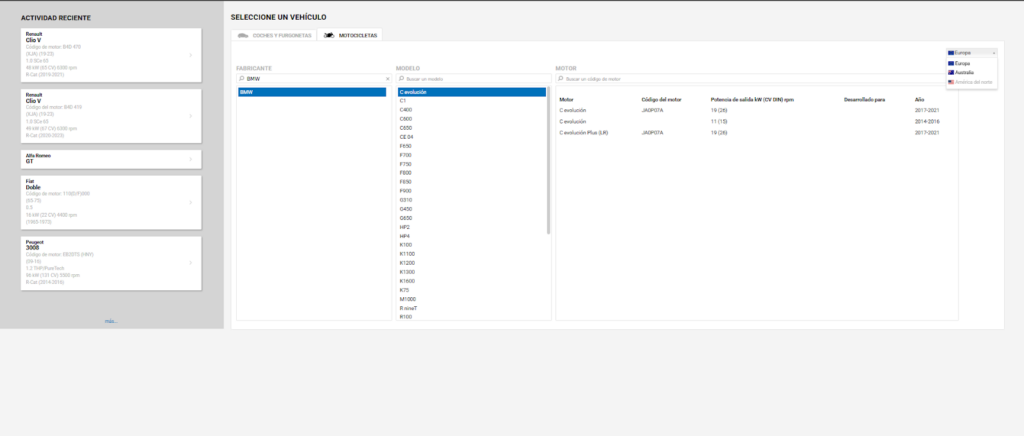Viewport: 1024px width, 436px height.
Task: Select model M1000
Action: [x=472, y=299]
